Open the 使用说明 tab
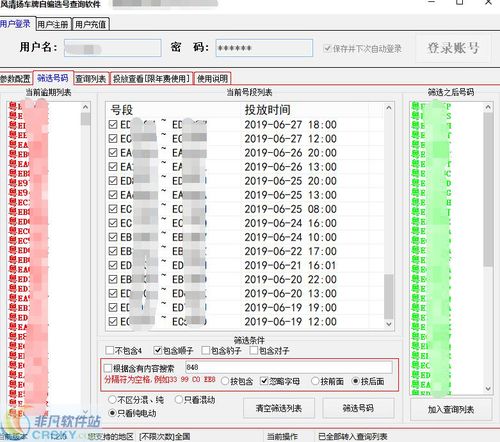Screen dimensions: 500x442 [212, 79]
